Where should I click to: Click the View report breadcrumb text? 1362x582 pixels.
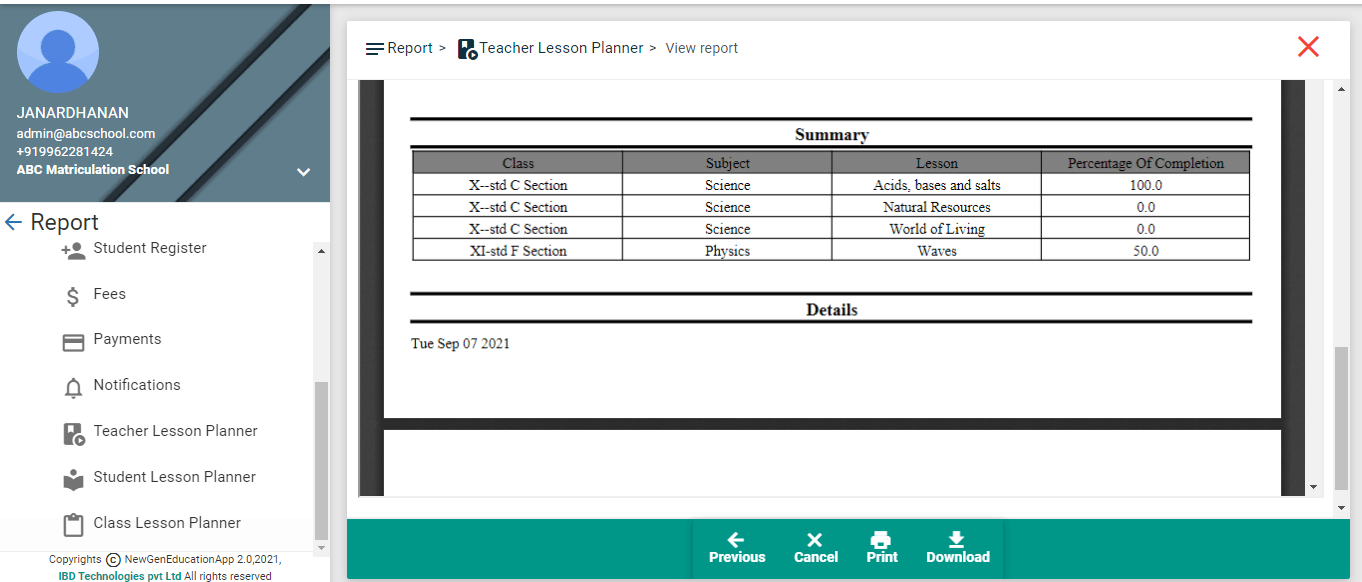702,48
